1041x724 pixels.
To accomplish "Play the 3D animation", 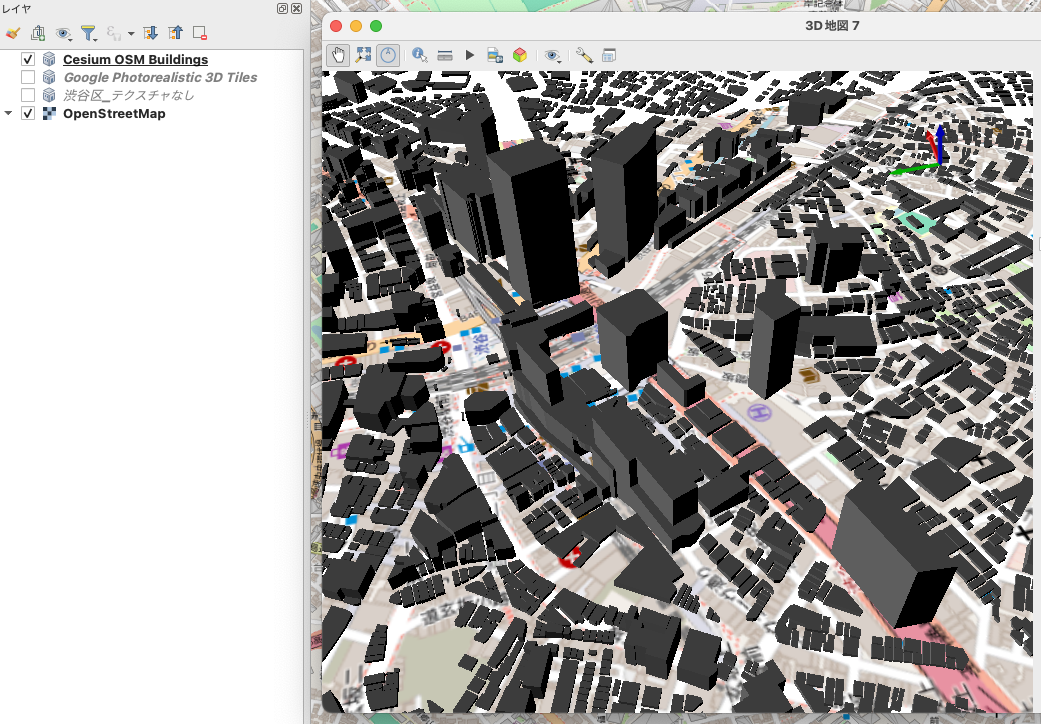I will (x=470, y=55).
